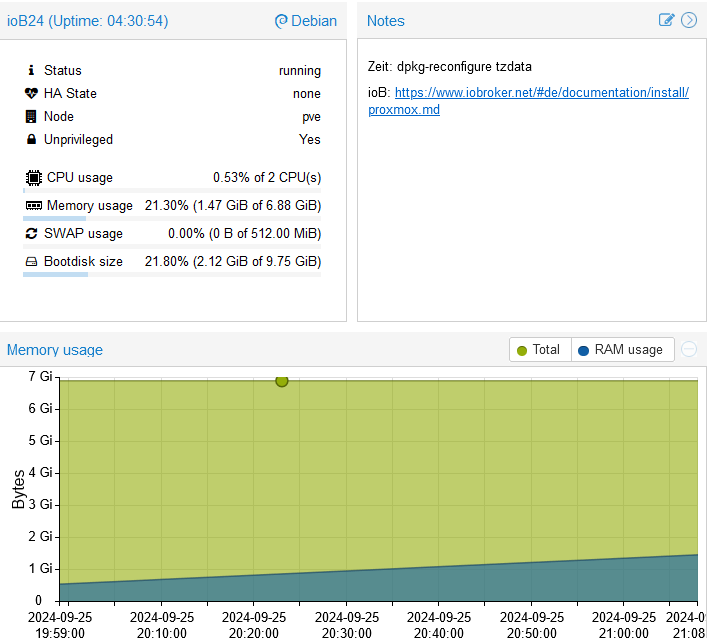Edit notes via the pencil icon

(x=667, y=20)
